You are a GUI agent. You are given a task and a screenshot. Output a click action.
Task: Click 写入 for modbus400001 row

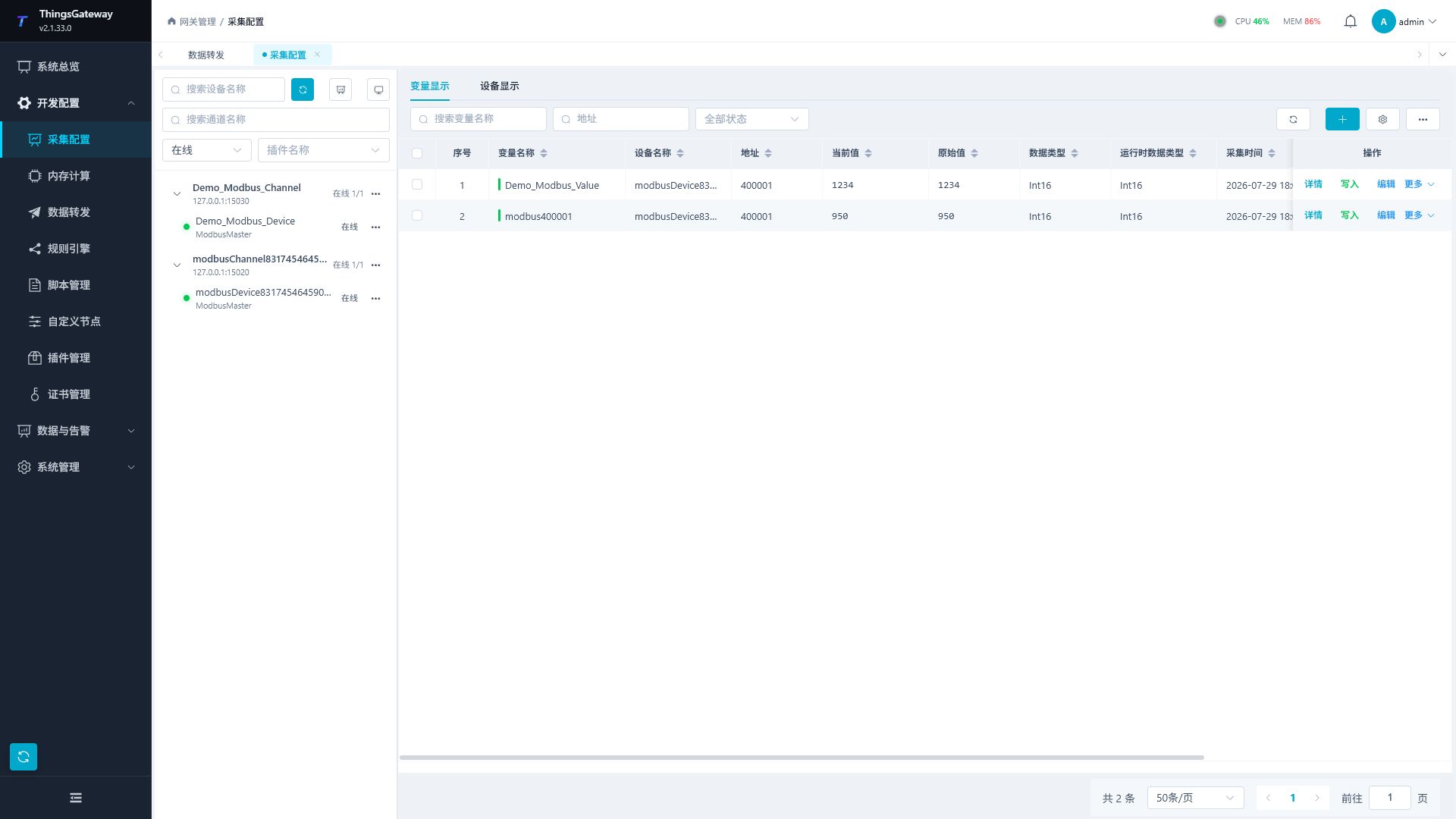tap(1349, 215)
